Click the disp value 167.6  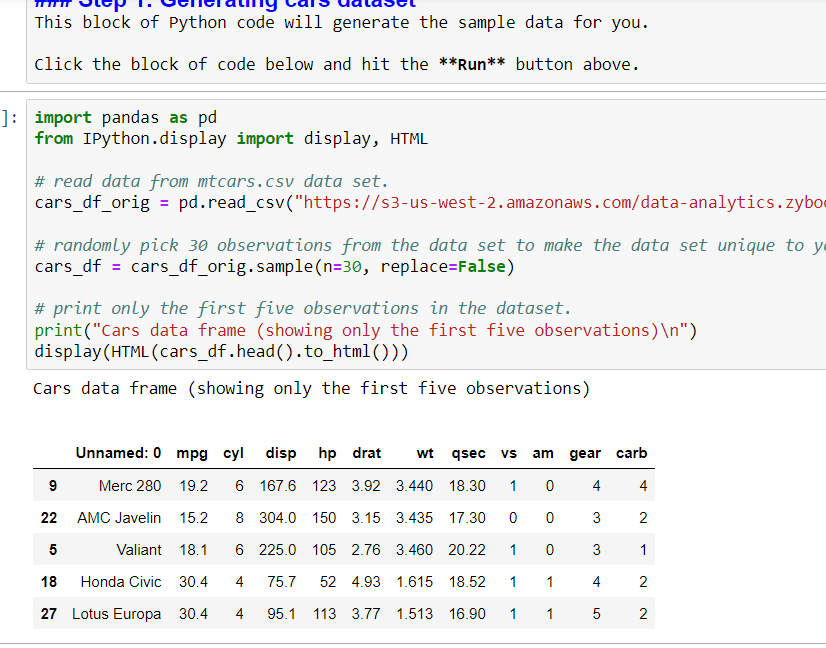(x=278, y=486)
